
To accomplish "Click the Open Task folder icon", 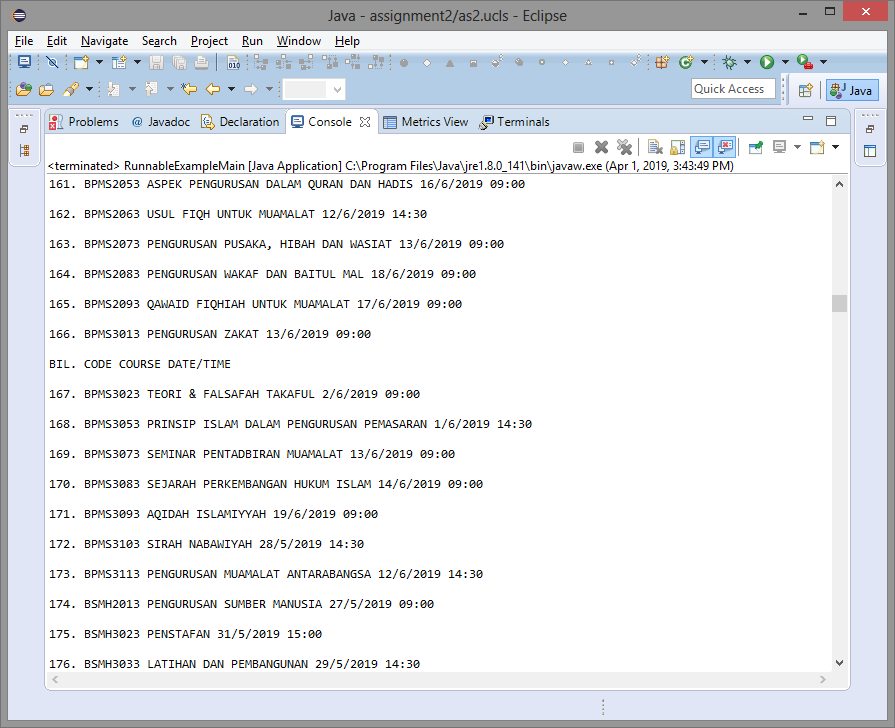I will (47, 89).
